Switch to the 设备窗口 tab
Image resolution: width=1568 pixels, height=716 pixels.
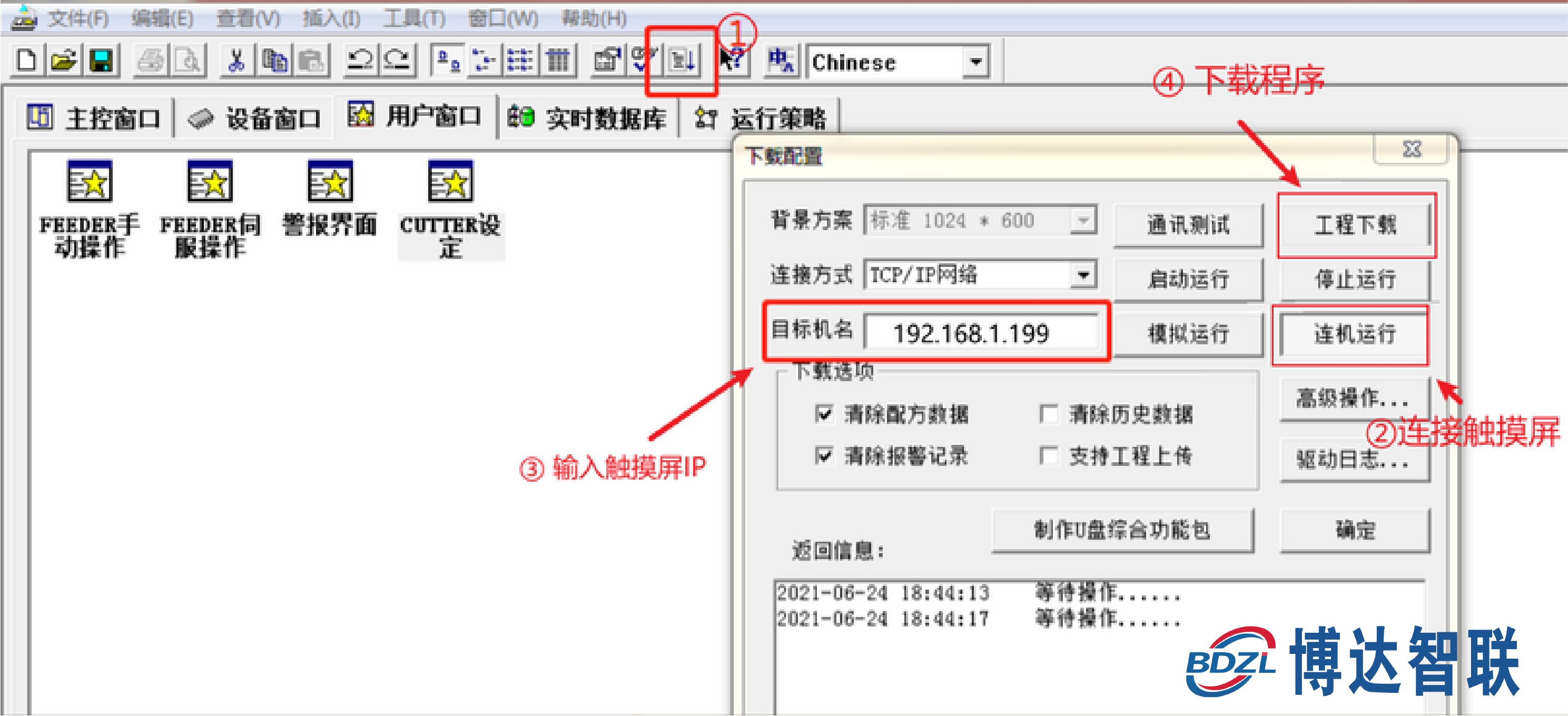pyautogui.click(x=254, y=118)
